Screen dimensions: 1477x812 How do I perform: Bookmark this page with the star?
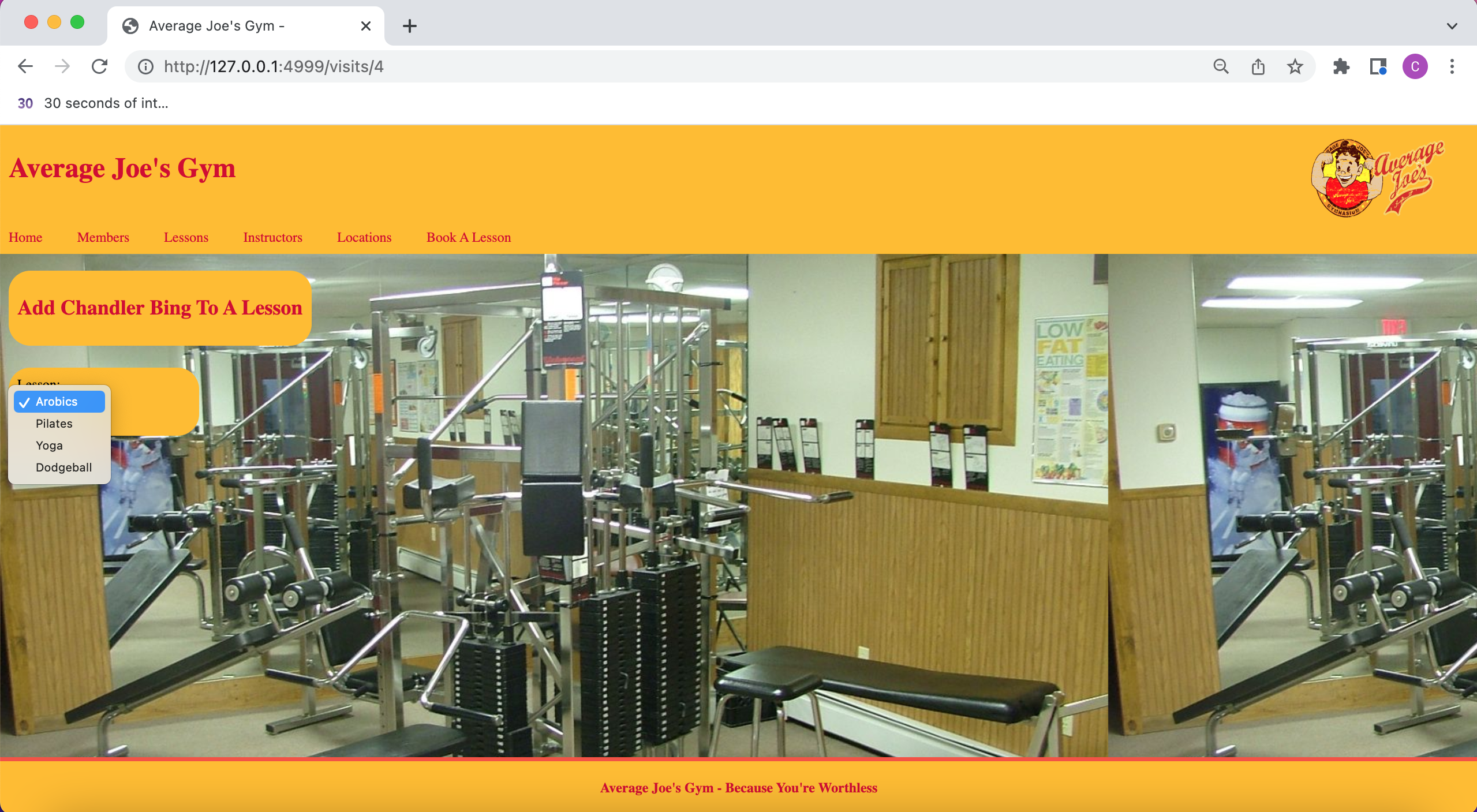click(1295, 67)
